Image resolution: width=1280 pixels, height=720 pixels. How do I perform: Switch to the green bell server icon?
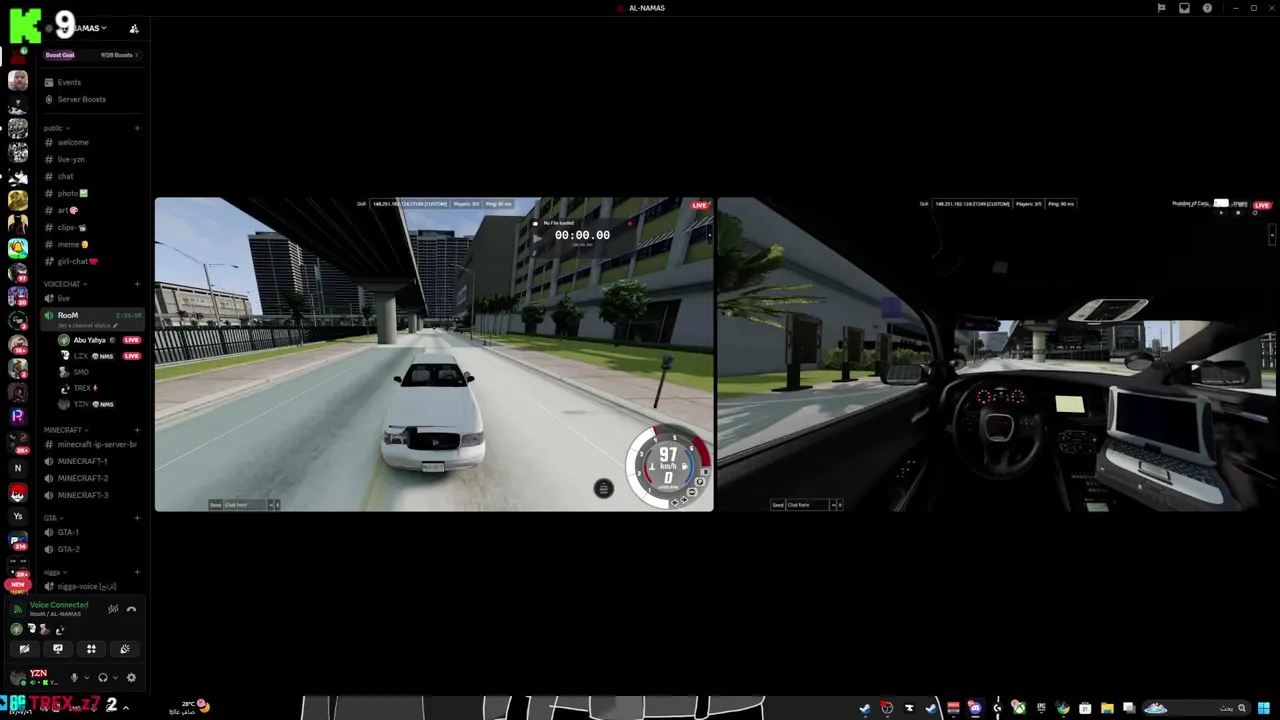pos(18,248)
